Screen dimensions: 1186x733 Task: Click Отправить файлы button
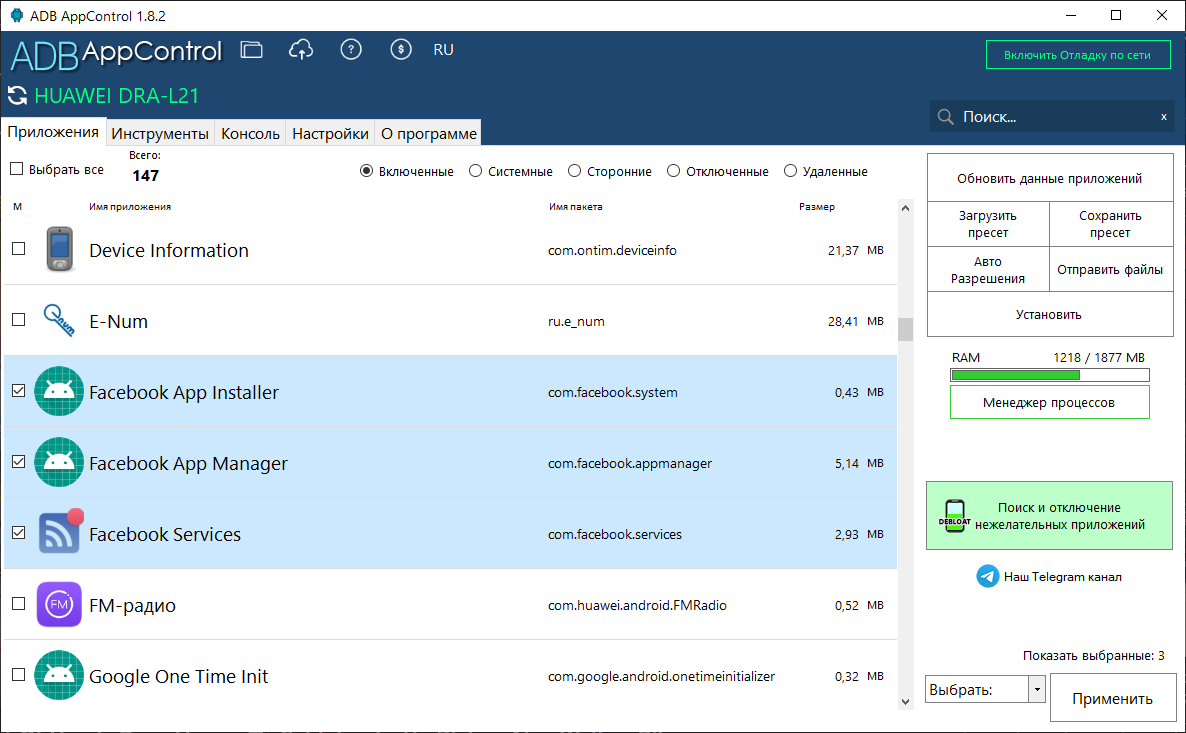click(x=1110, y=270)
